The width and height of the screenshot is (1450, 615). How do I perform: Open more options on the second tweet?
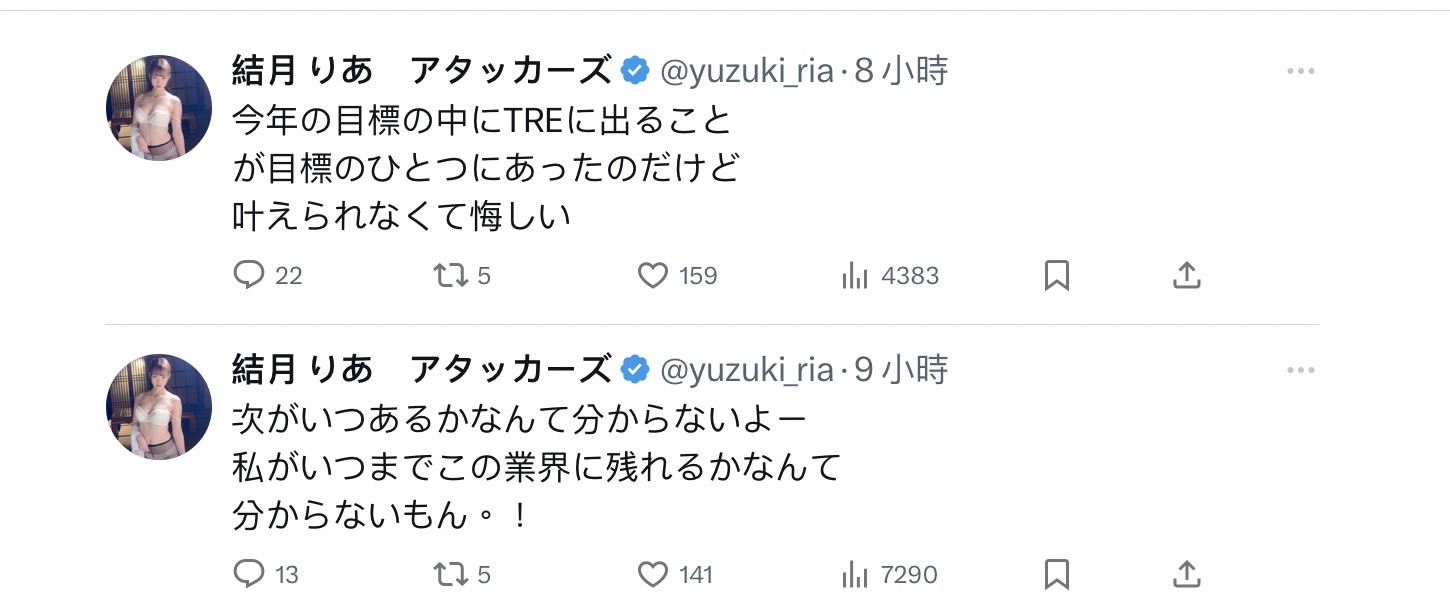[1300, 370]
